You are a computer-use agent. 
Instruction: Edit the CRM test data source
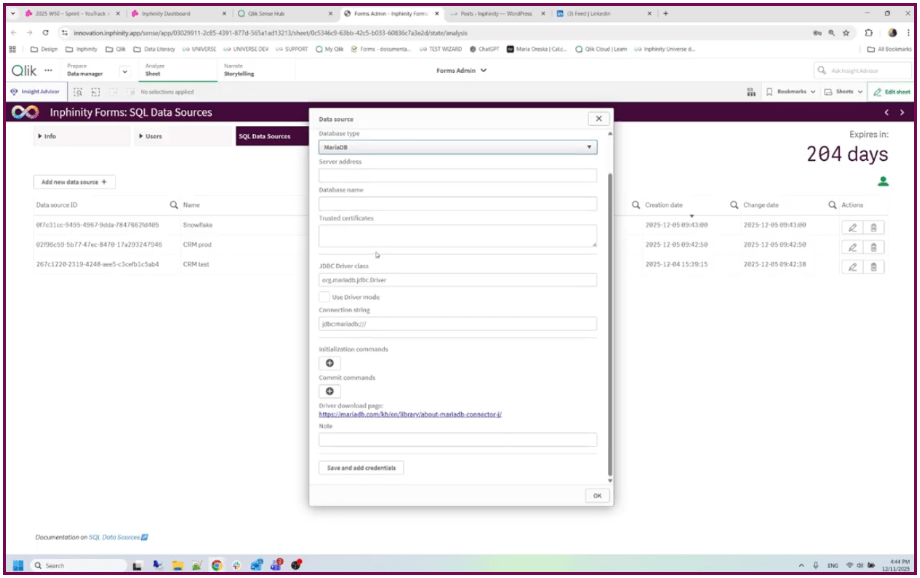pyautogui.click(x=853, y=267)
